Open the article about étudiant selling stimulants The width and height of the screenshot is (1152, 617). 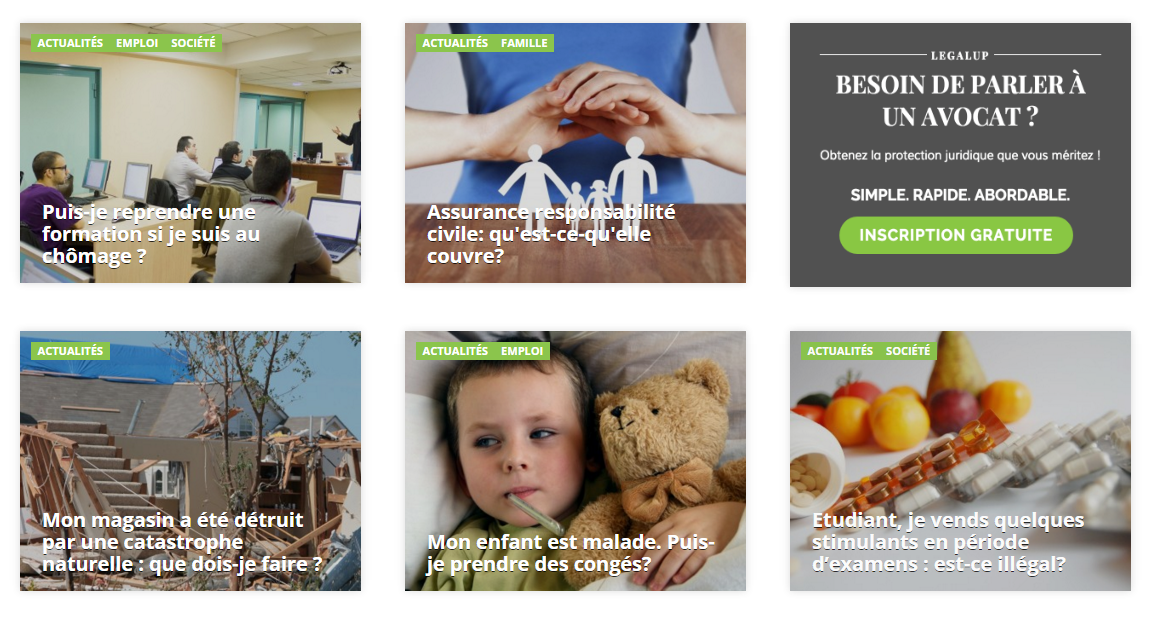[948, 542]
